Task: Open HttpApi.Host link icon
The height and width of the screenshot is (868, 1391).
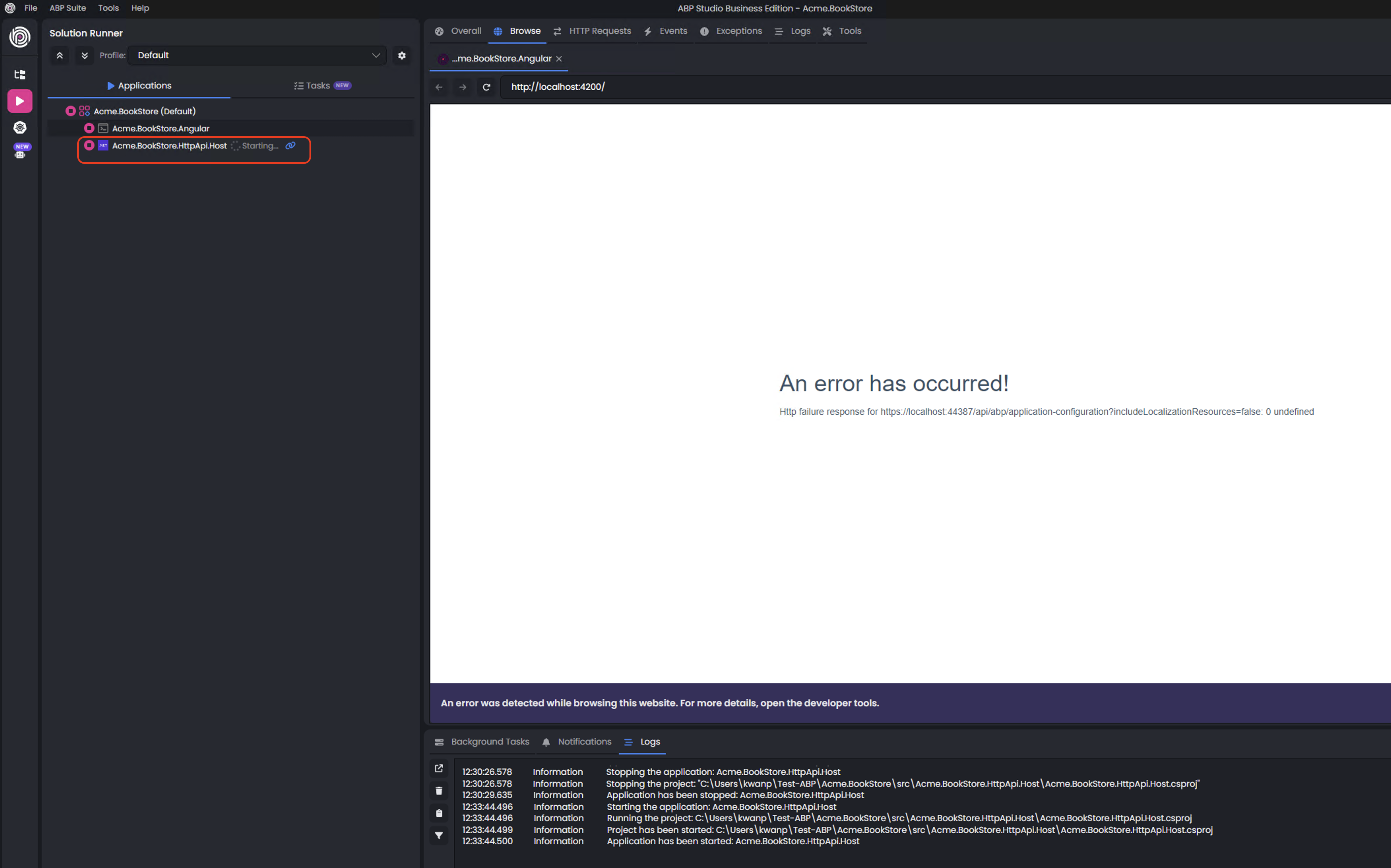Action: 291,145
